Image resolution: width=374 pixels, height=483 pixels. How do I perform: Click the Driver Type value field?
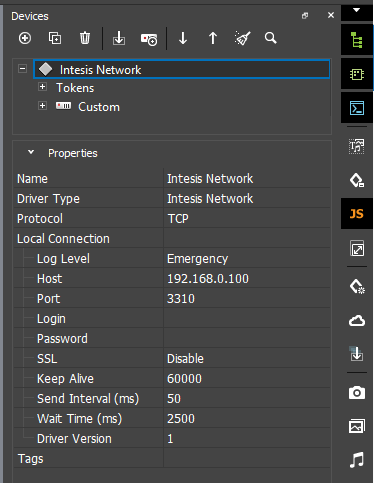[x=247, y=198]
